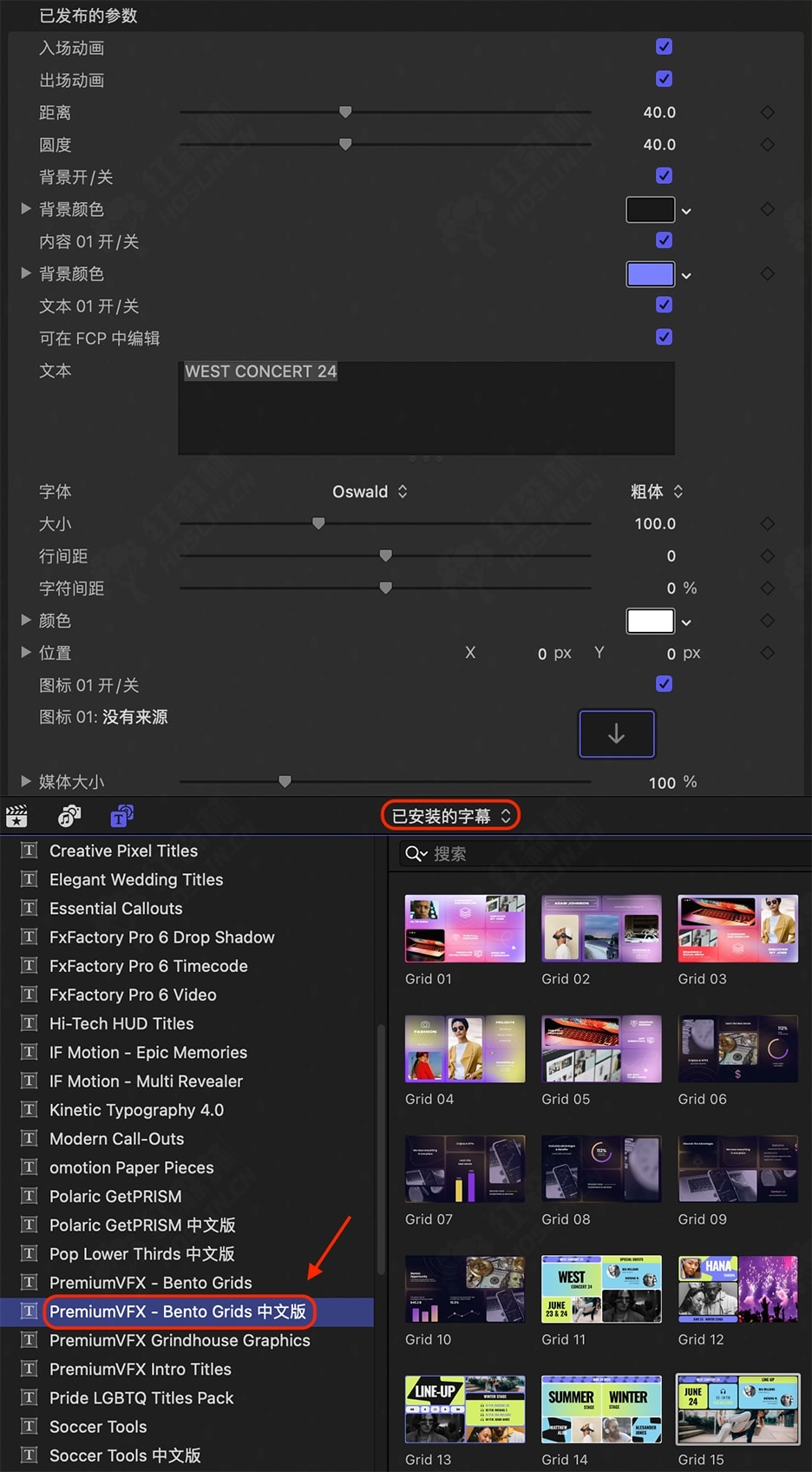This screenshot has height=1472, width=812.
Task: Expand the 位置 disclosure triangle
Action: click(26, 652)
